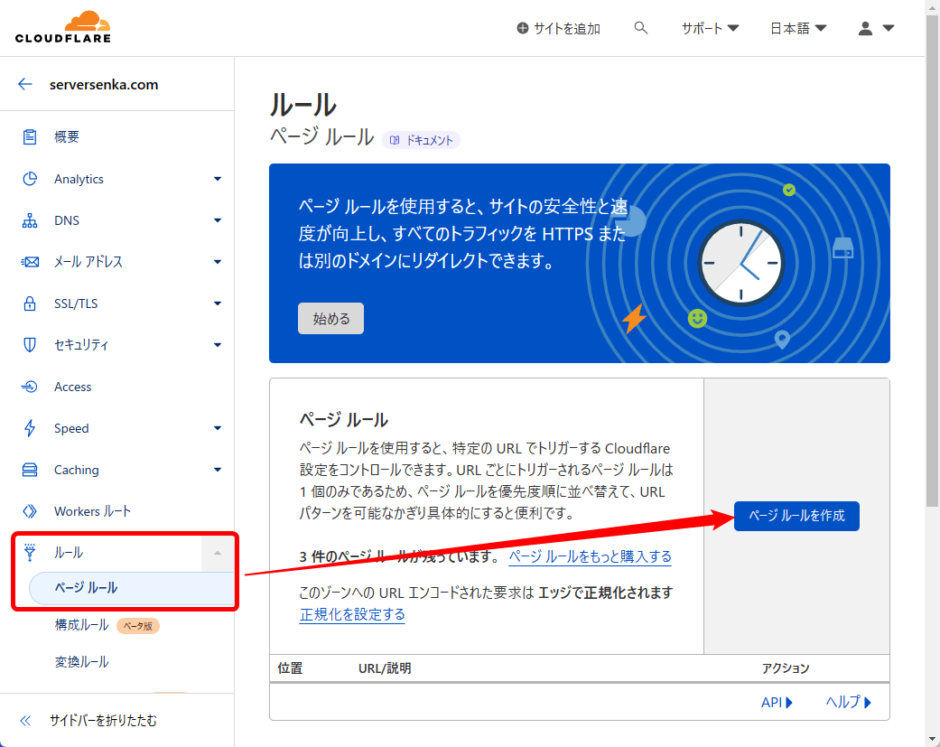Viewport: 940px width, 747px height.
Task: Open the Access key section
Action: coord(72,386)
